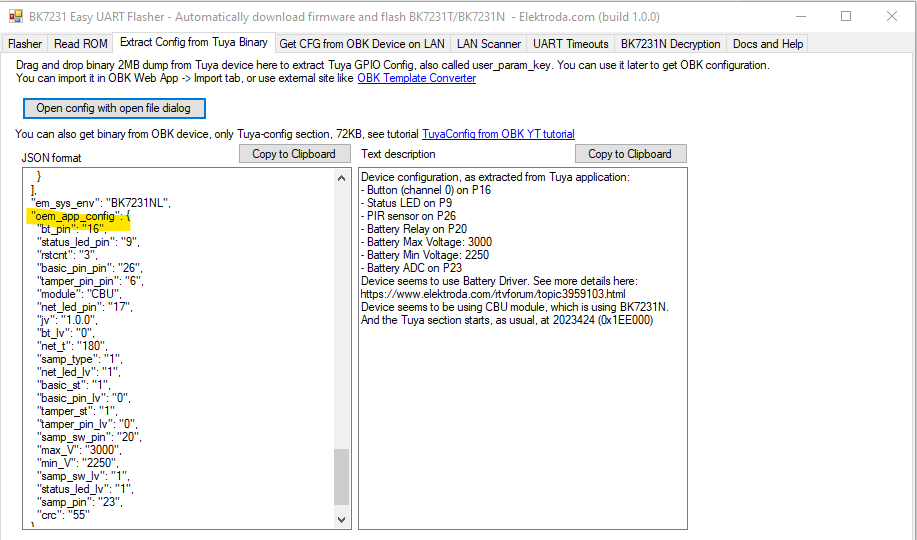Click the elektroda.com topic3959103 URL text
Image resolution: width=917 pixels, height=540 pixels.
tap(493, 294)
